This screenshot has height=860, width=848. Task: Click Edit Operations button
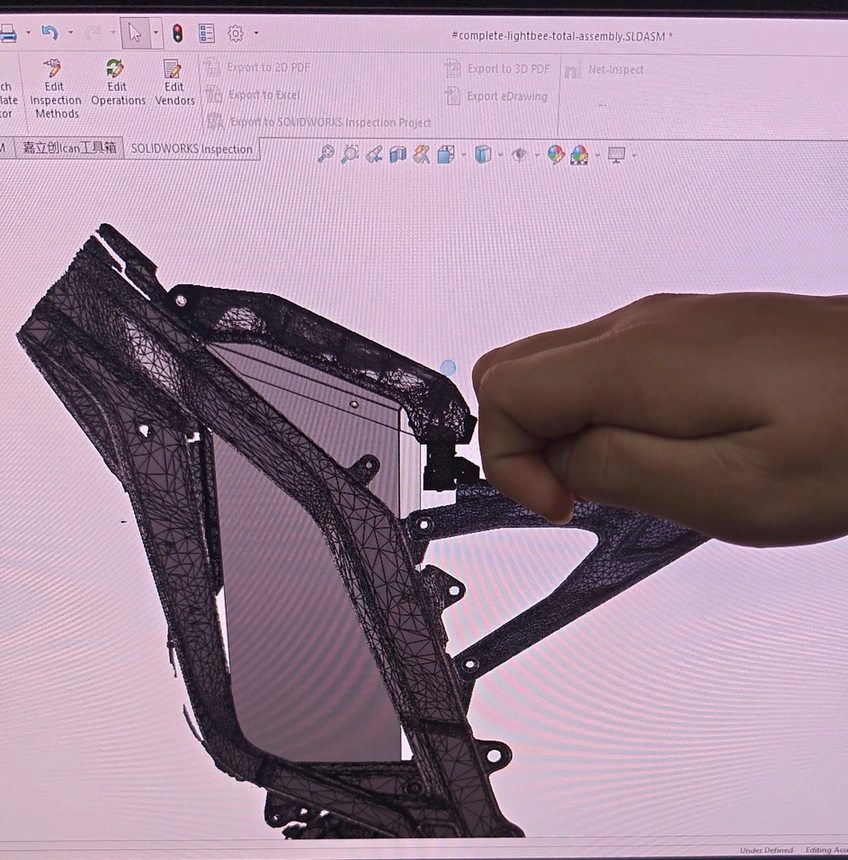pyautogui.click(x=118, y=83)
